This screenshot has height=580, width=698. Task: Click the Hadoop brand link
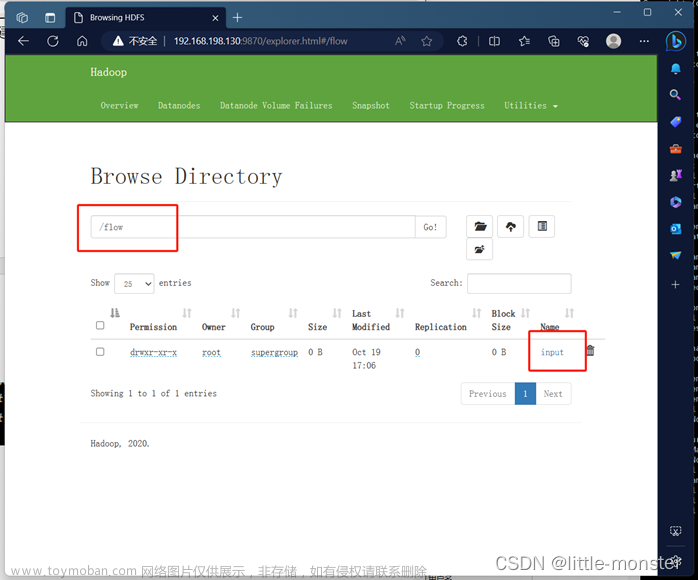[109, 72]
